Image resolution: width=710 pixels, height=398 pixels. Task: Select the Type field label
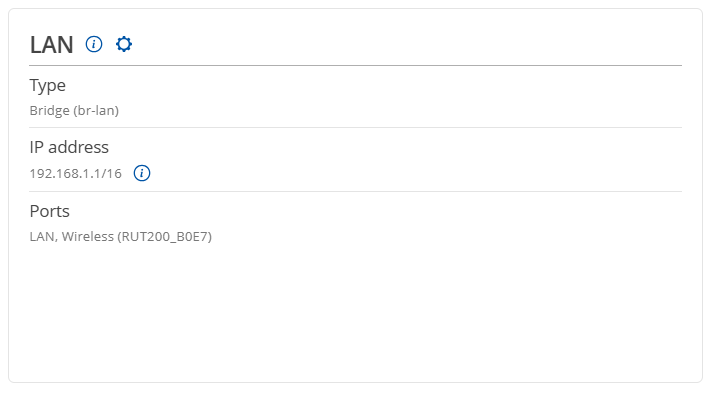(x=48, y=86)
